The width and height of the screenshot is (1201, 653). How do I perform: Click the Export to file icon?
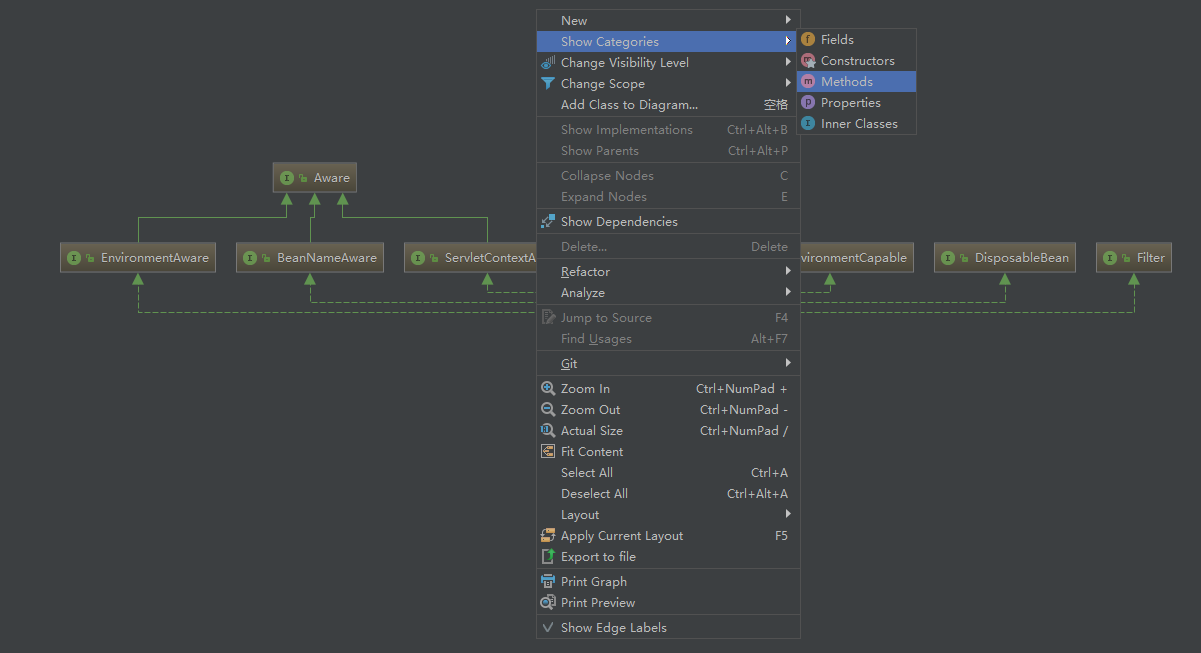[x=548, y=556]
